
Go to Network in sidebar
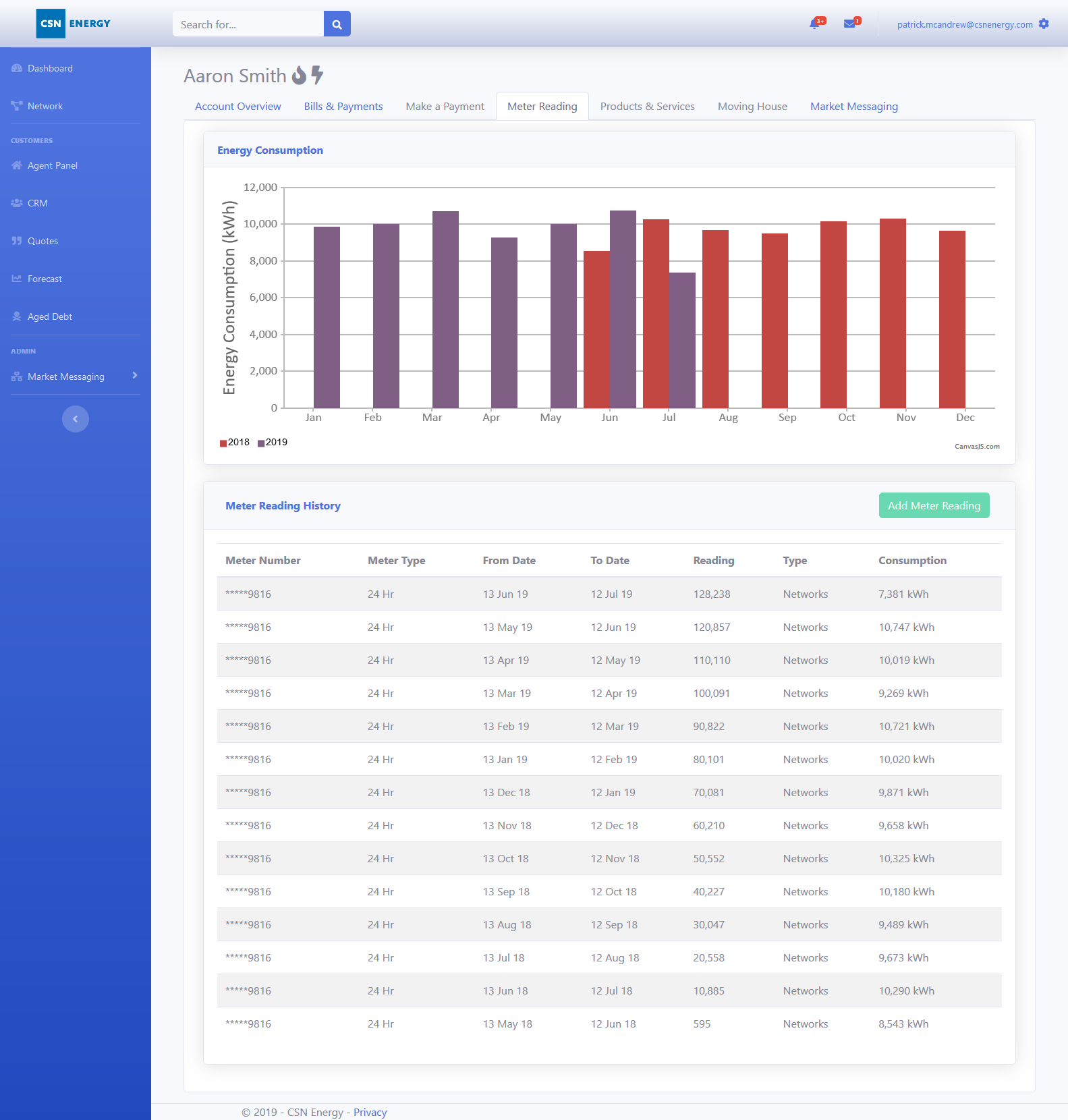click(x=45, y=106)
